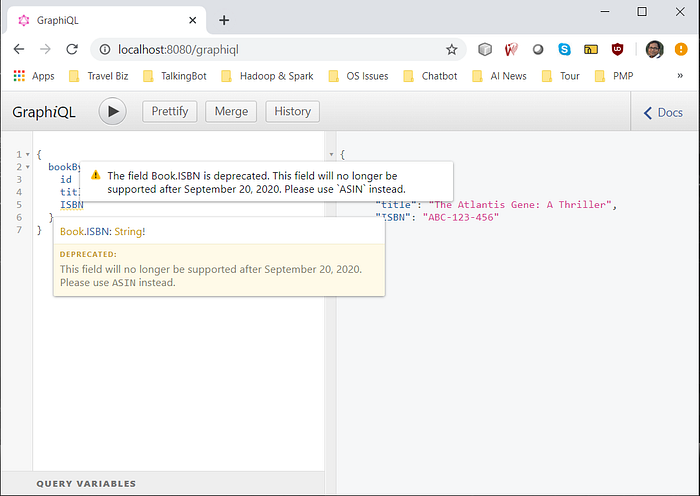Click the id field in the query
This screenshot has width=700, height=496.
(66, 179)
